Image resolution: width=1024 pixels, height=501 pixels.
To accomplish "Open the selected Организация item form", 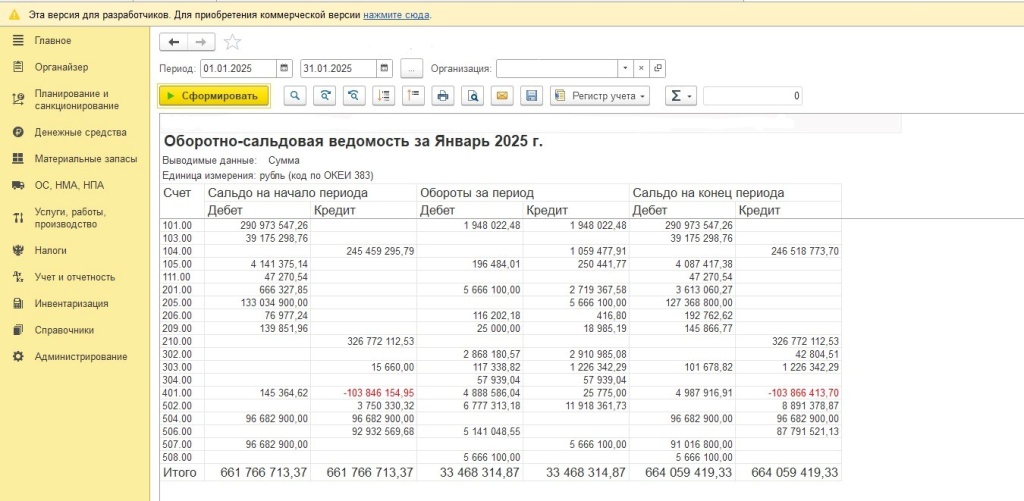I will (658, 68).
